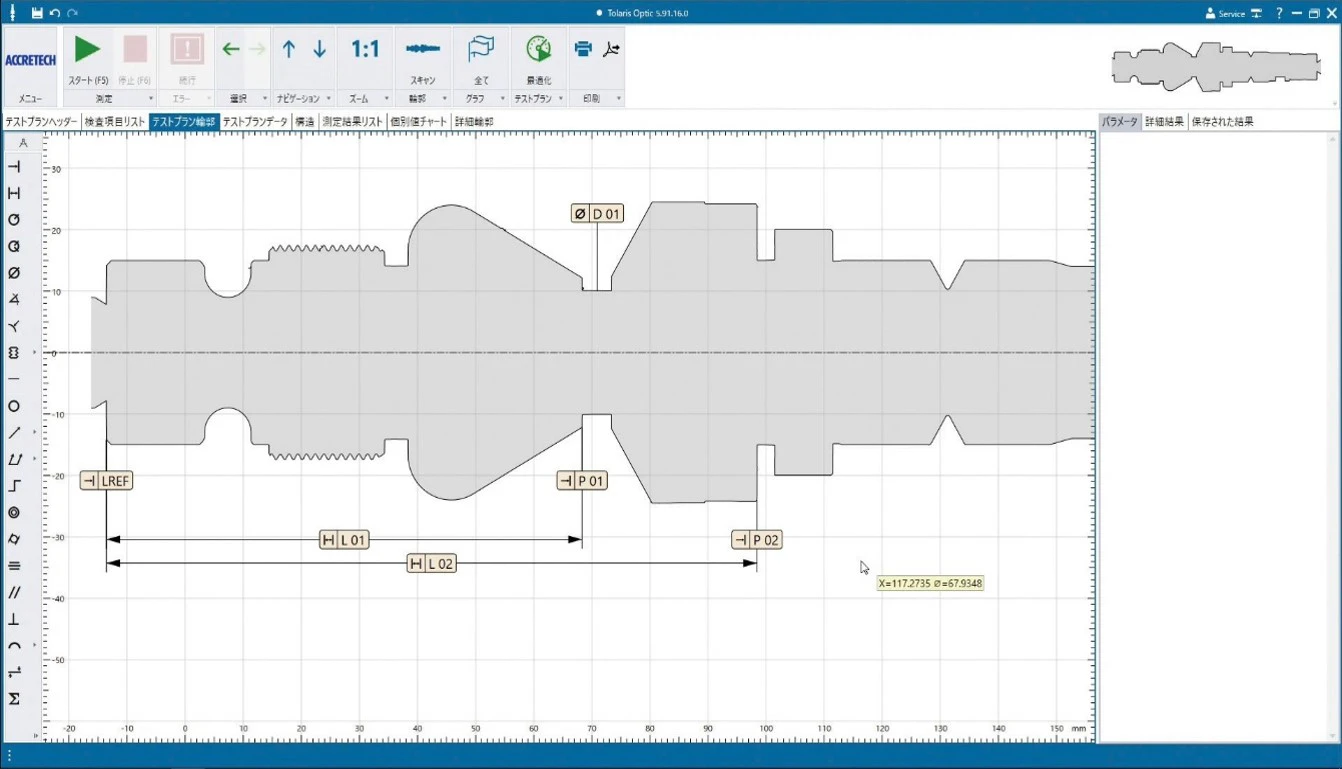Select the D 01 diameter label on drawing
This screenshot has width=1342, height=769.
(597, 214)
